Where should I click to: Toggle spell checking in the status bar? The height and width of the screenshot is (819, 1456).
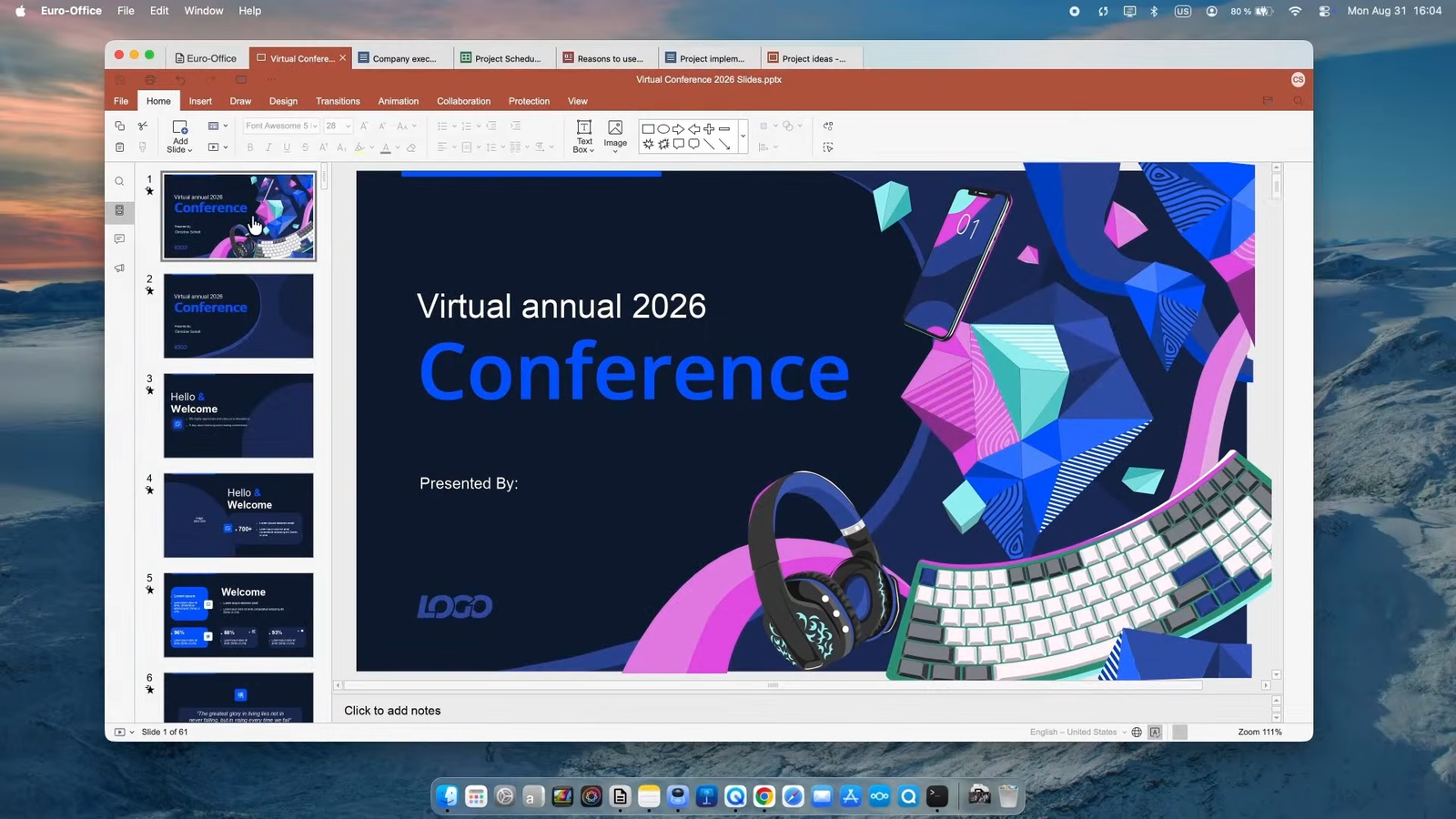1156,733
